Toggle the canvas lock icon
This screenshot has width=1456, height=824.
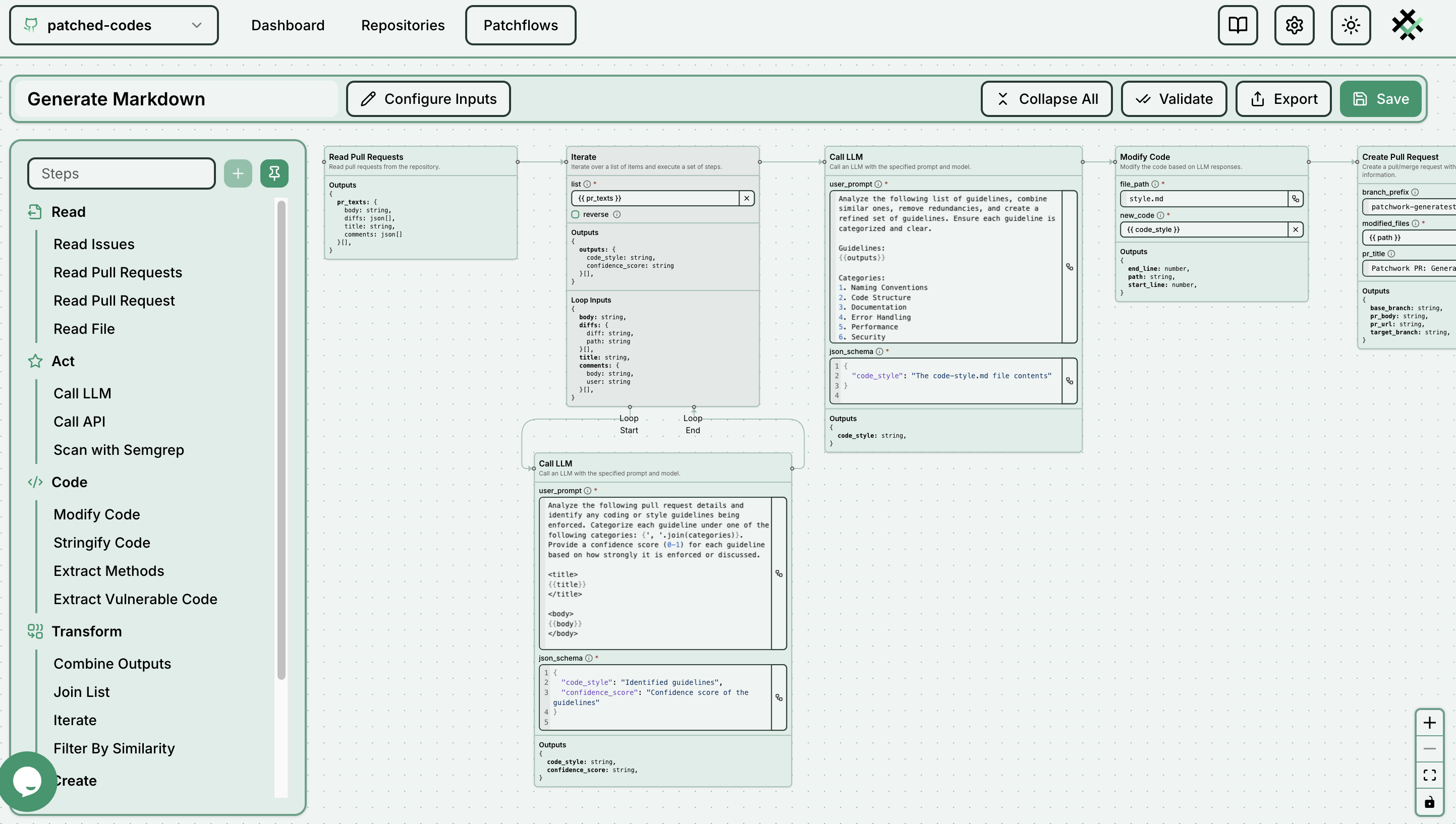pos(1429,802)
